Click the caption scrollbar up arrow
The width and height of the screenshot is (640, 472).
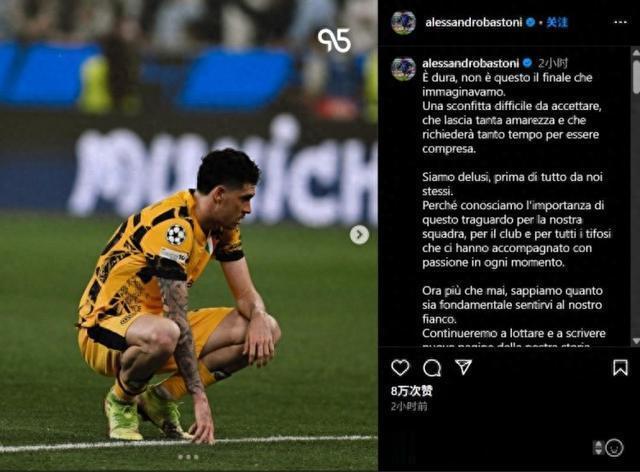[636, 52]
